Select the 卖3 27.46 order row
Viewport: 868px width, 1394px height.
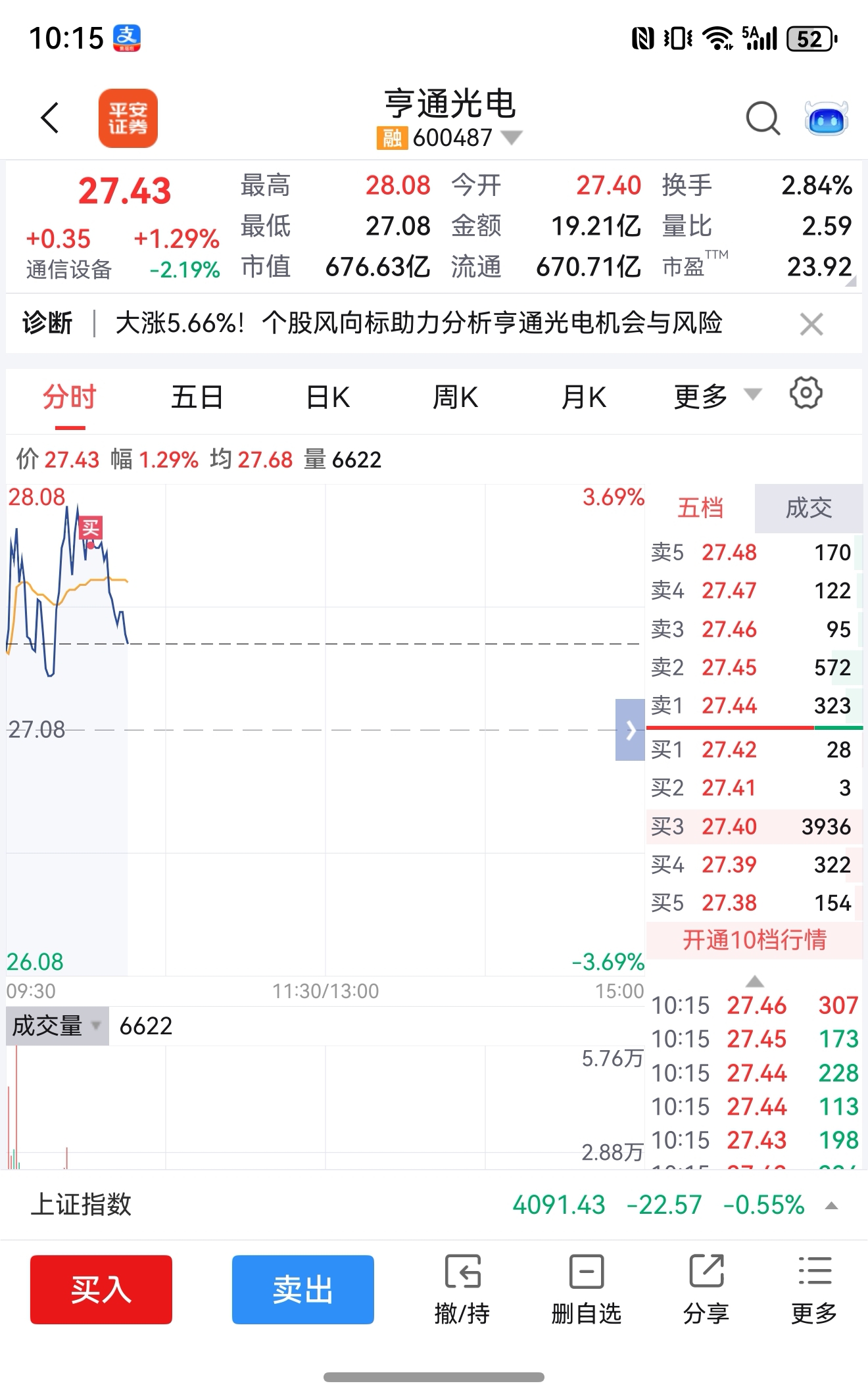754,629
